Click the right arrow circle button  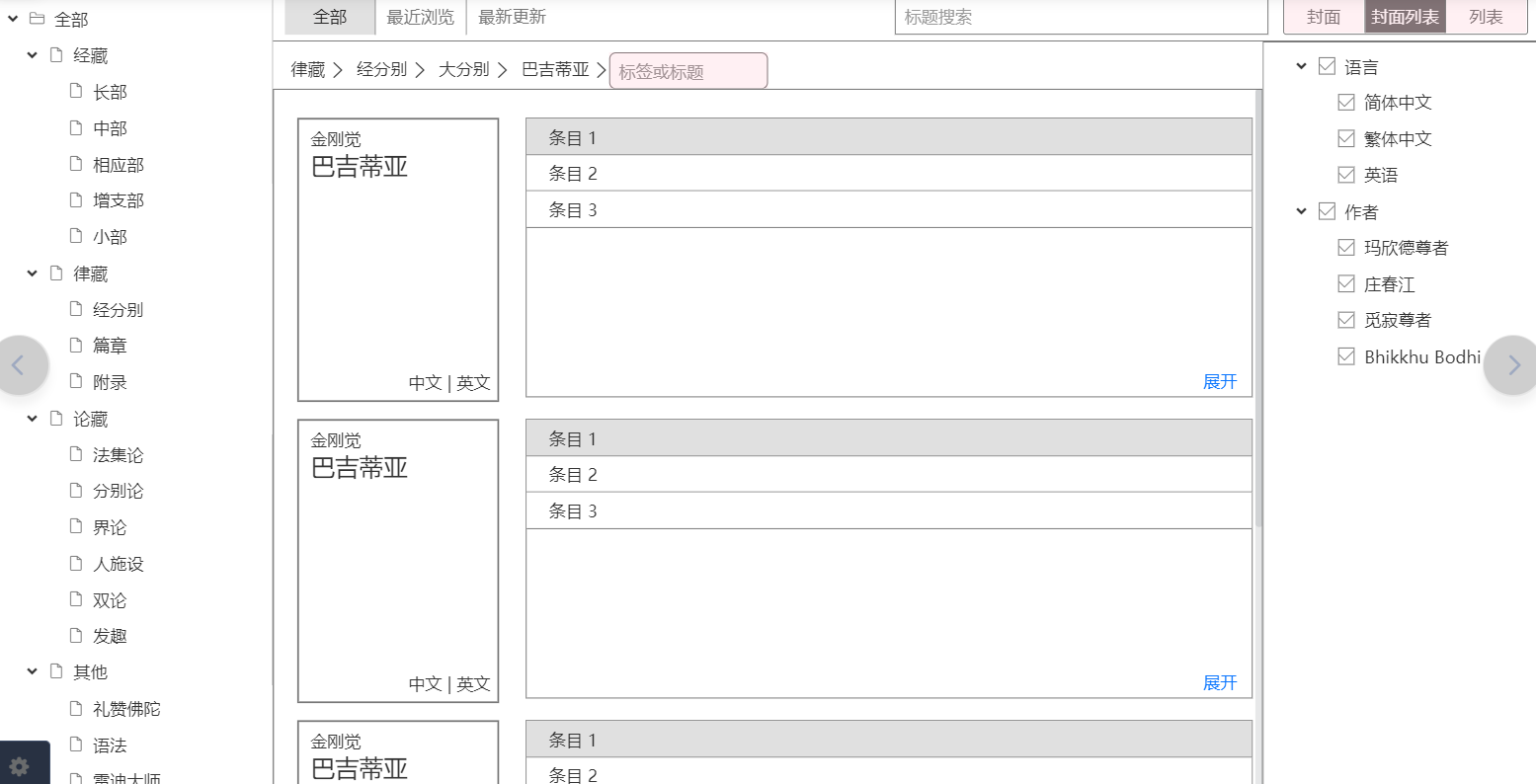(1512, 365)
